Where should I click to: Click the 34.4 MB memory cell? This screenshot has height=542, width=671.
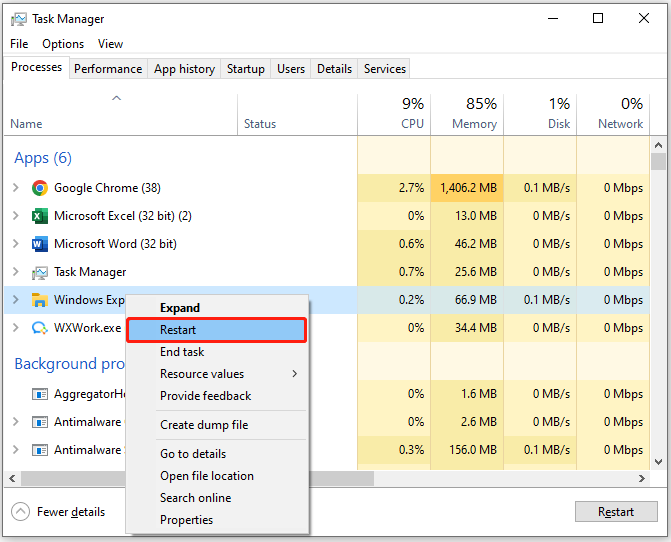tap(467, 328)
